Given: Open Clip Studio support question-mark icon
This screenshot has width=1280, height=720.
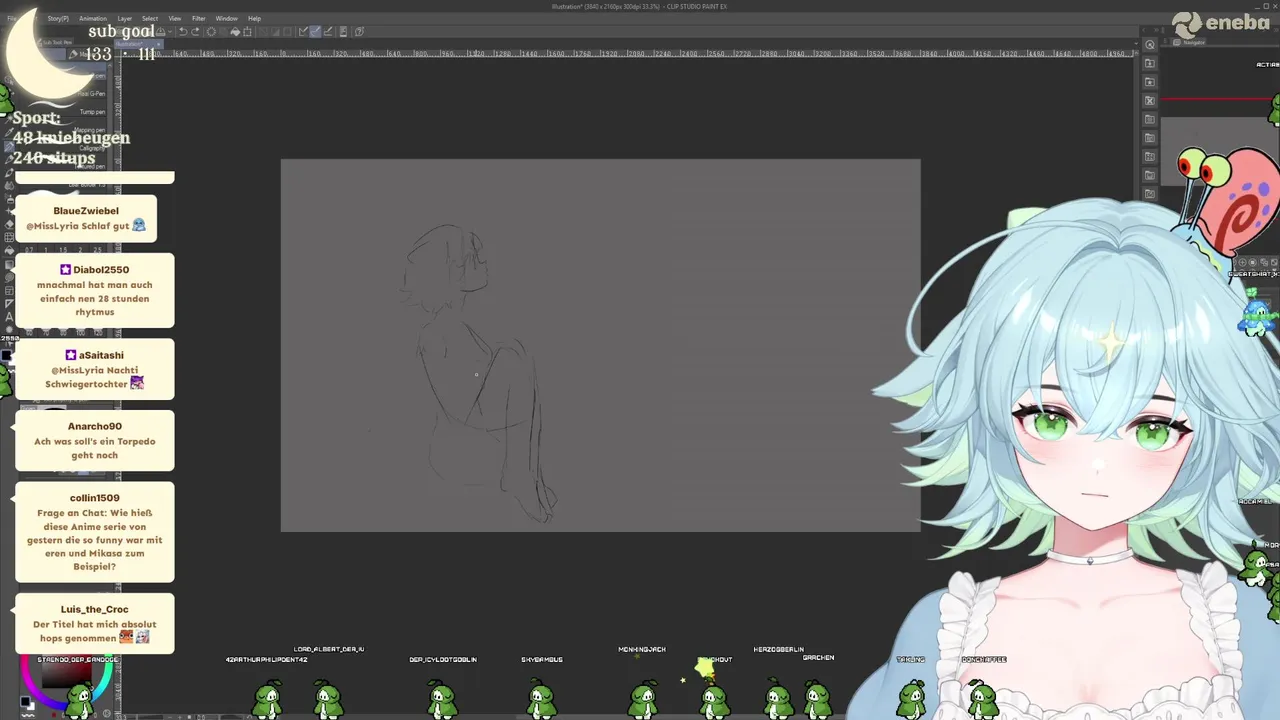Looking at the screenshot, I should point(359,32).
